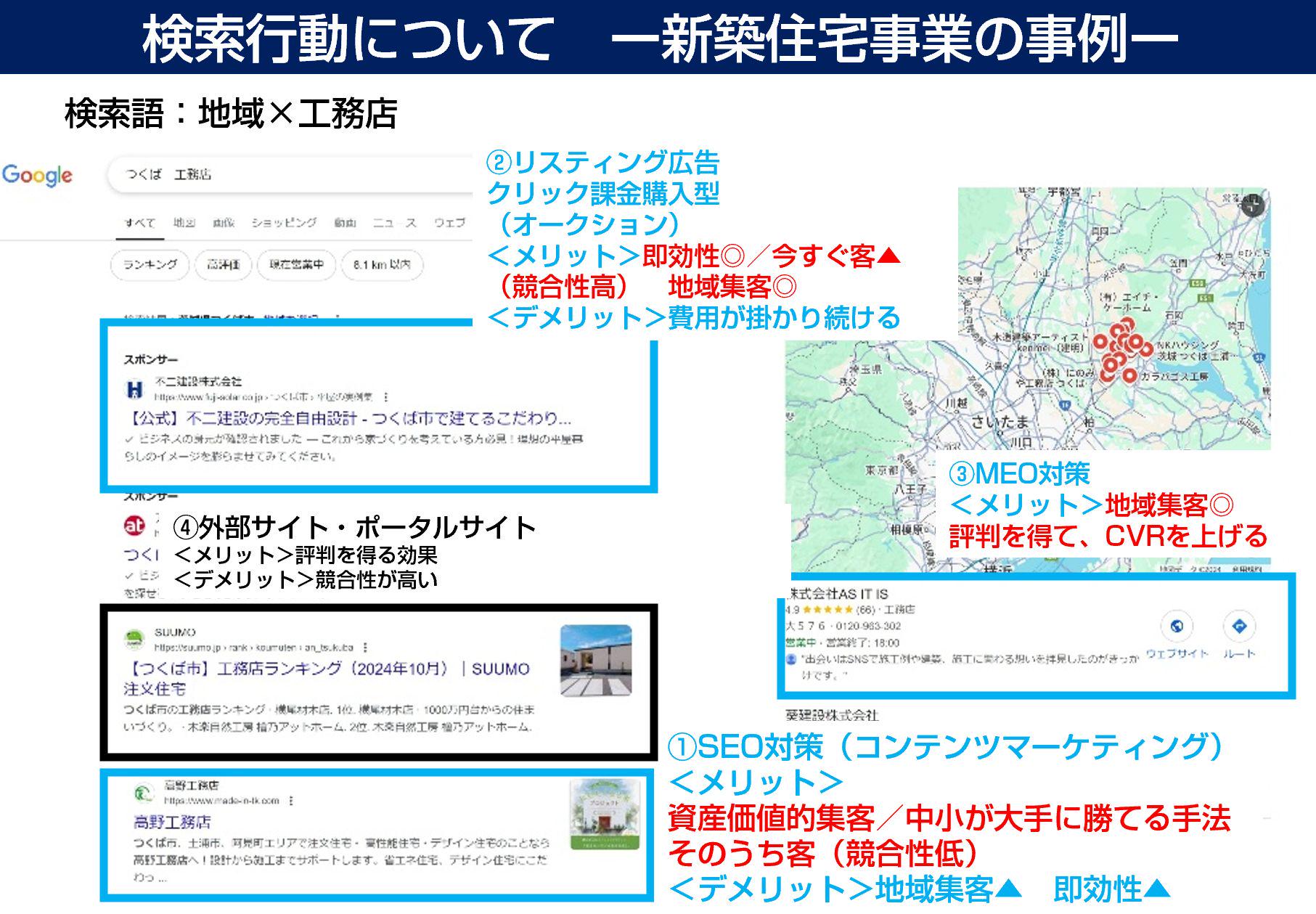1316x914 pixels.
Task: Click the zoom-in icon on the map
Action: (x=1253, y=205)
